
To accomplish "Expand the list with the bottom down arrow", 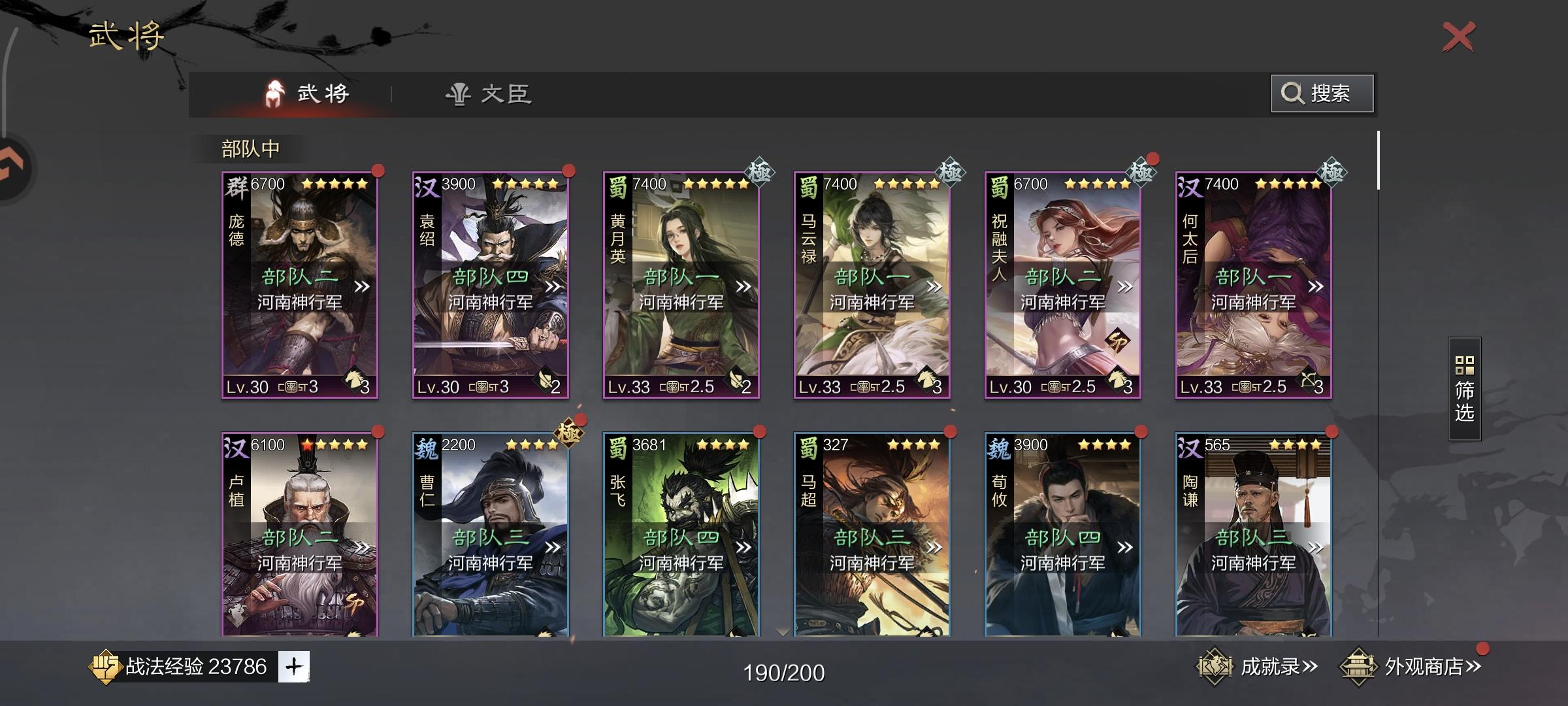I will pos(783,631).
